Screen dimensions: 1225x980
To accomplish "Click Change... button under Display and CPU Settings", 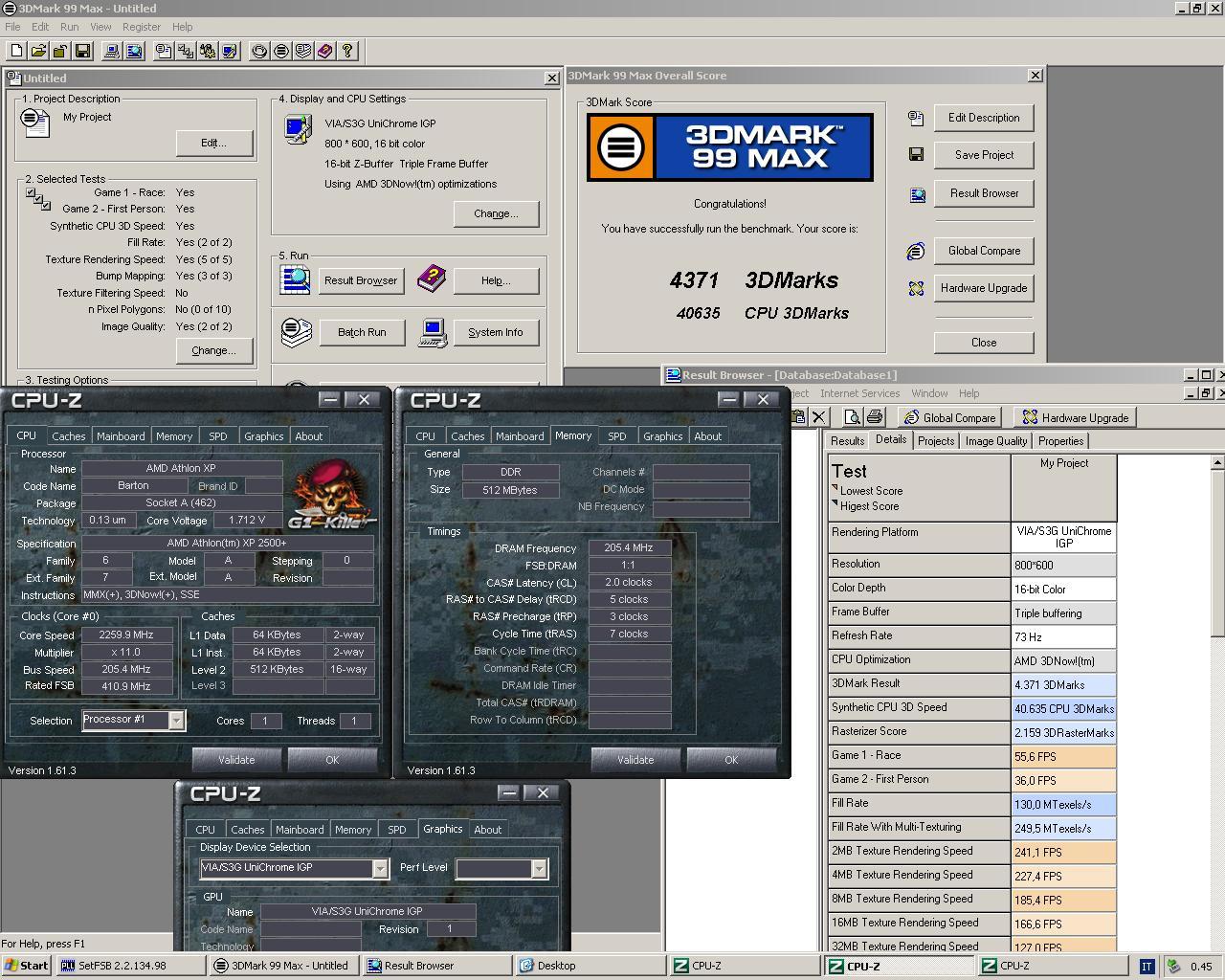I will 496,213.
